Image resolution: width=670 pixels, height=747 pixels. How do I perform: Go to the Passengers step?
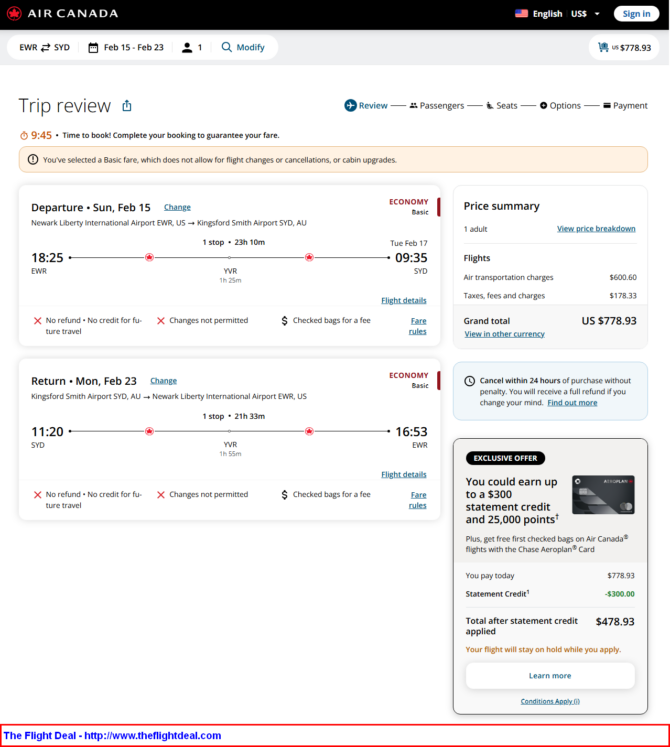436,105
